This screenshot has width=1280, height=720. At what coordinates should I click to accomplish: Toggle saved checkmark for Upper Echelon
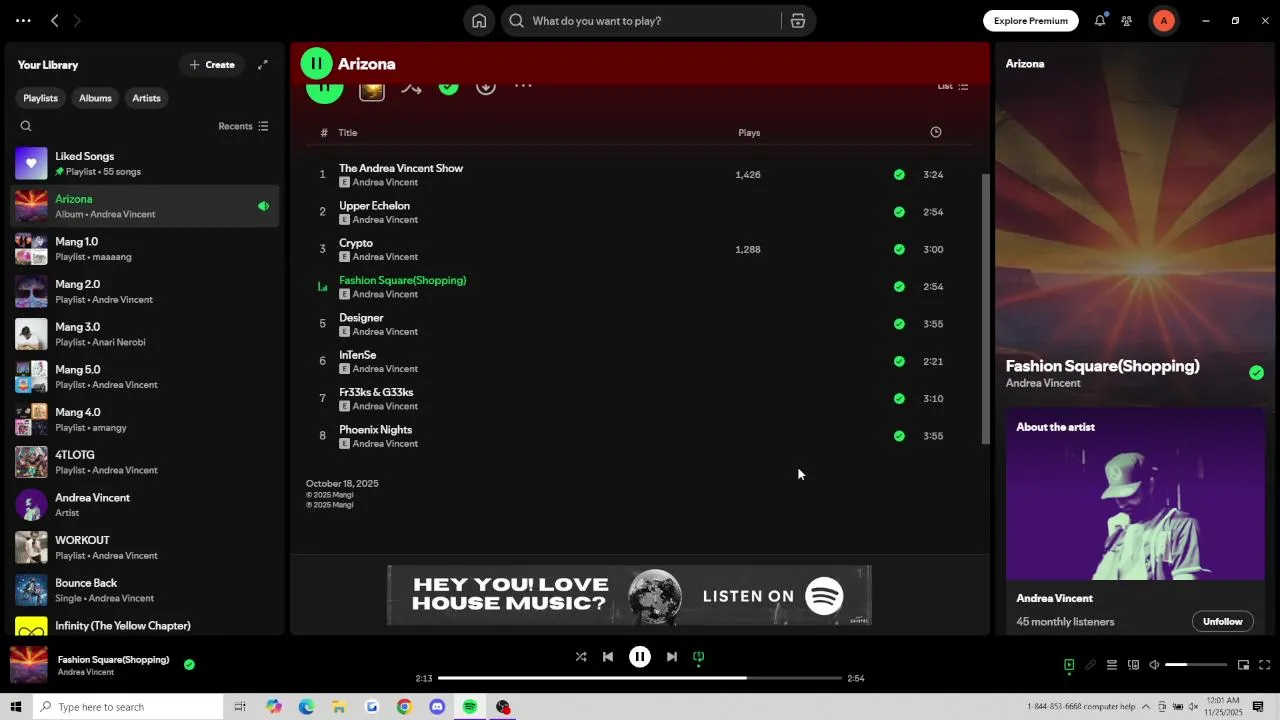899,212
